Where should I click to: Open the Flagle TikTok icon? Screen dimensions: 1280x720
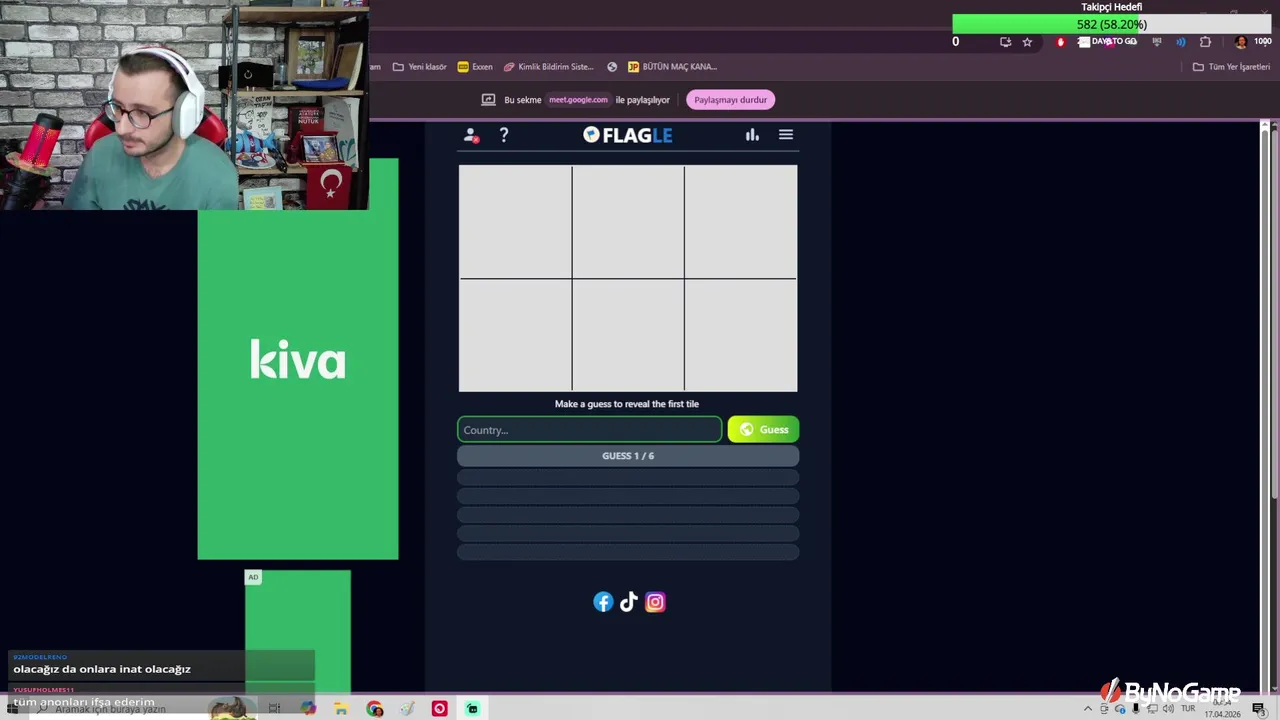point(629,602)
